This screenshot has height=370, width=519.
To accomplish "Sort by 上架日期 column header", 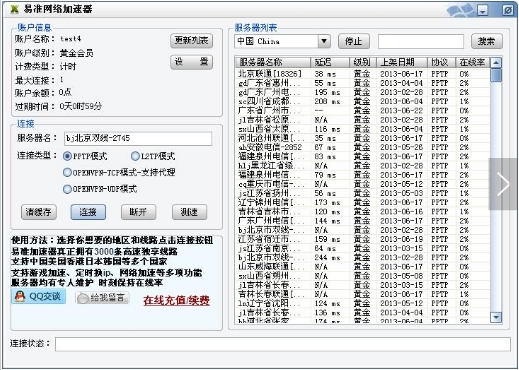I will [x=402, y=62].
